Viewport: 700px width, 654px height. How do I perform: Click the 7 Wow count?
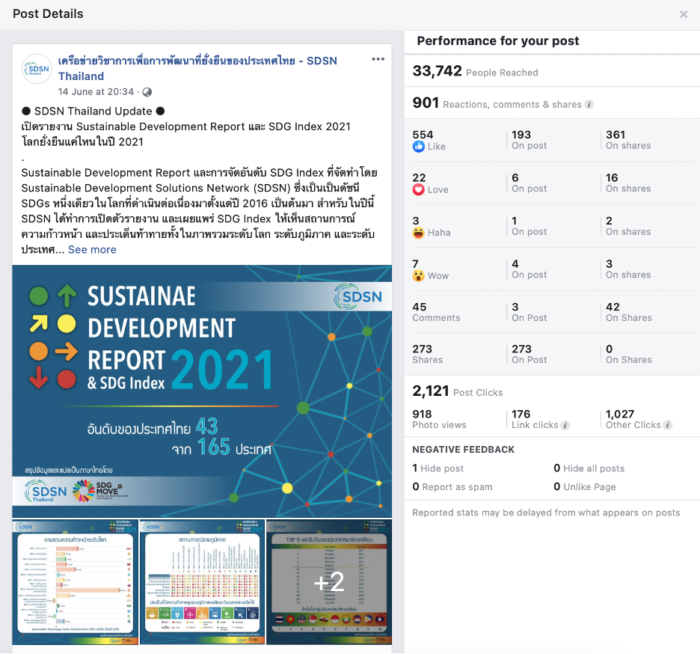pyautogui.click(x=416, y=264)
